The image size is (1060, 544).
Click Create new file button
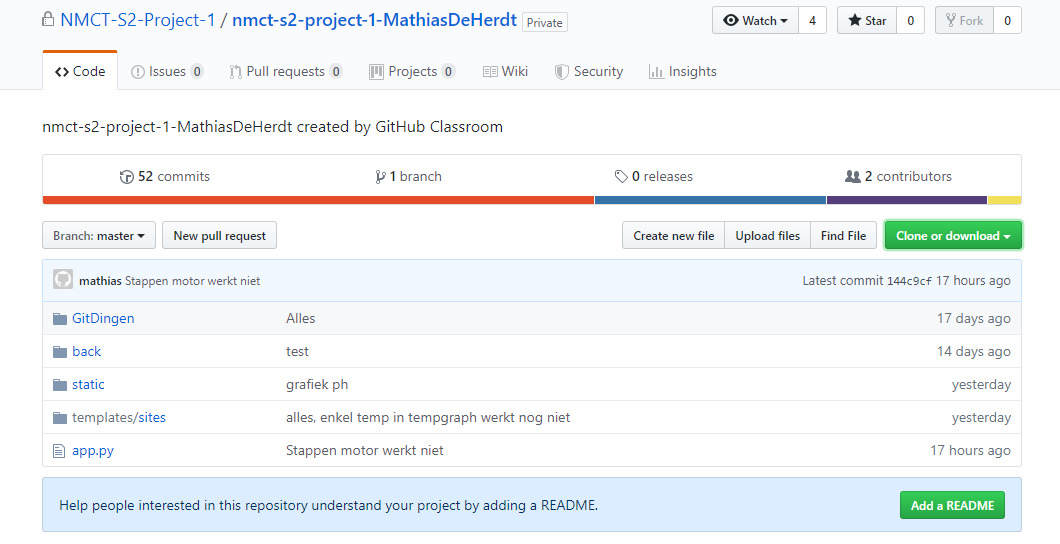pyautogui.click(x=673, y=235)
